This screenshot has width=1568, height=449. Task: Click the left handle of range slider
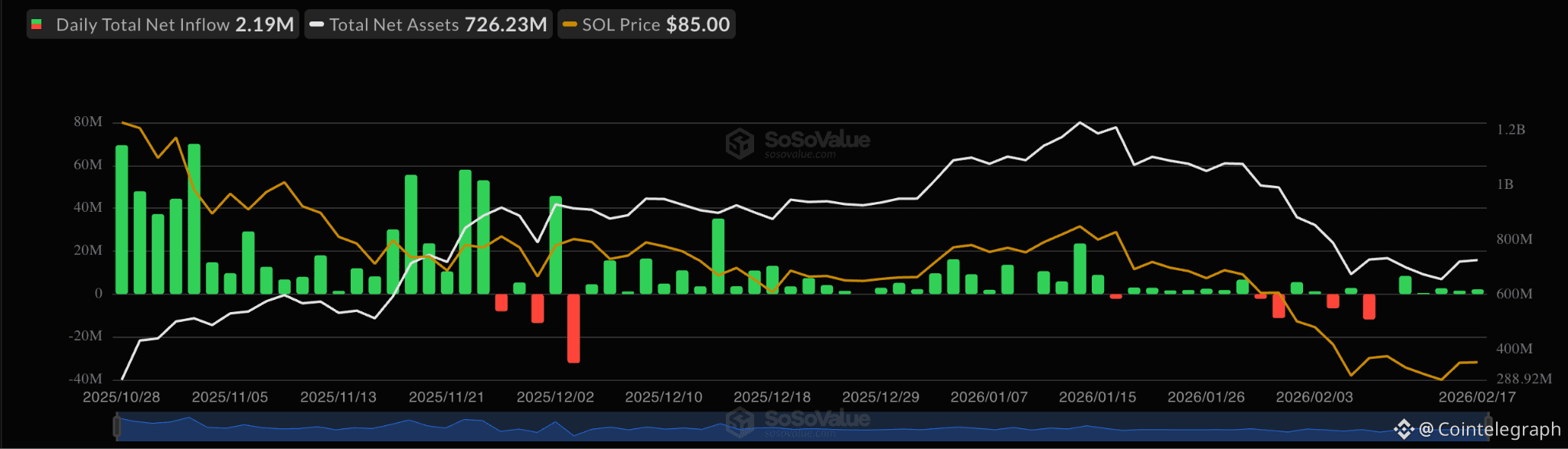117,427
